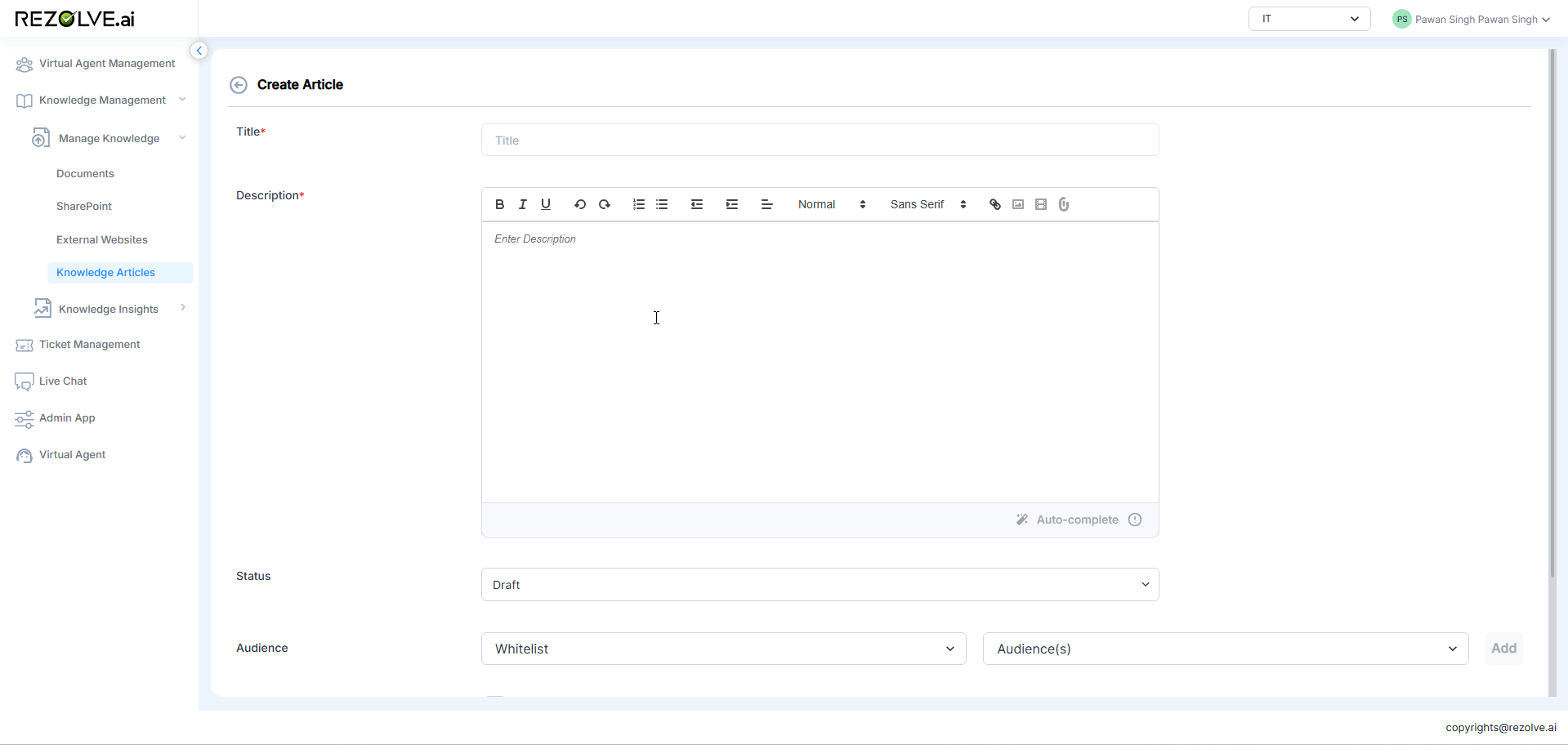The image size is (1568, 745).
Task: Decrease indent in description editor
Action: tap(697, 204)
